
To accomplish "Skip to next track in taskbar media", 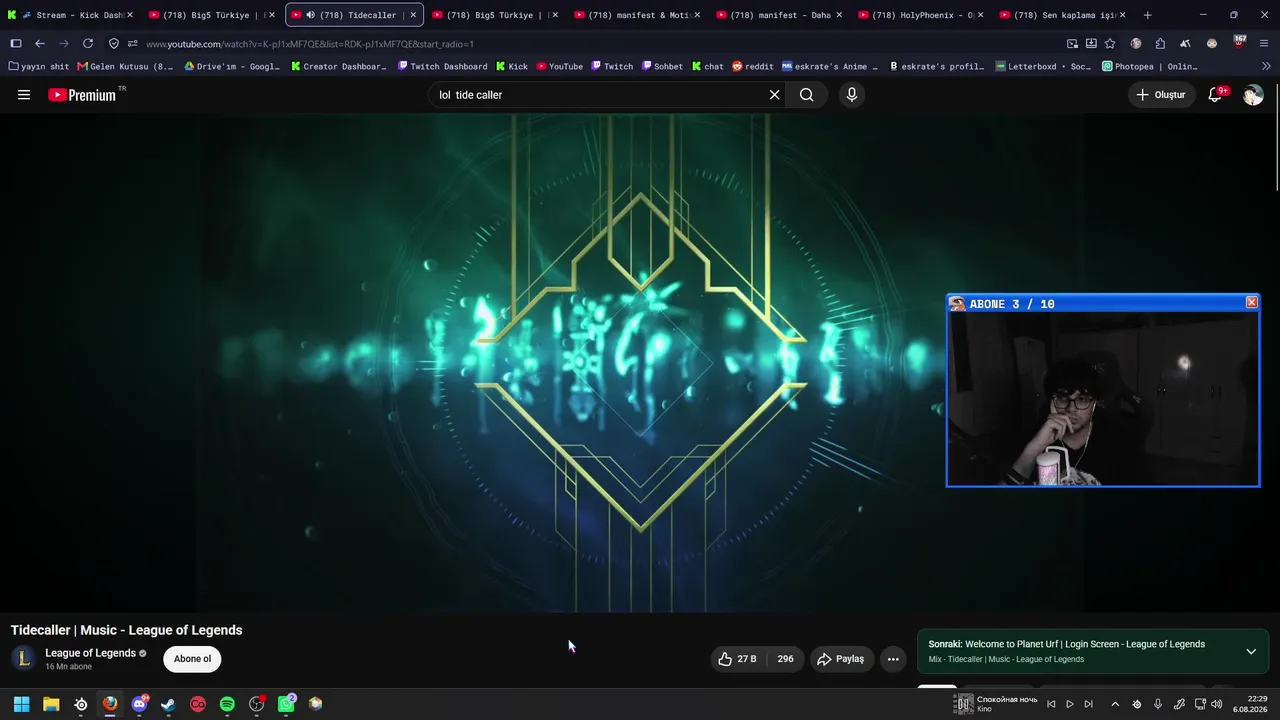I will [x=1088, y=704].
